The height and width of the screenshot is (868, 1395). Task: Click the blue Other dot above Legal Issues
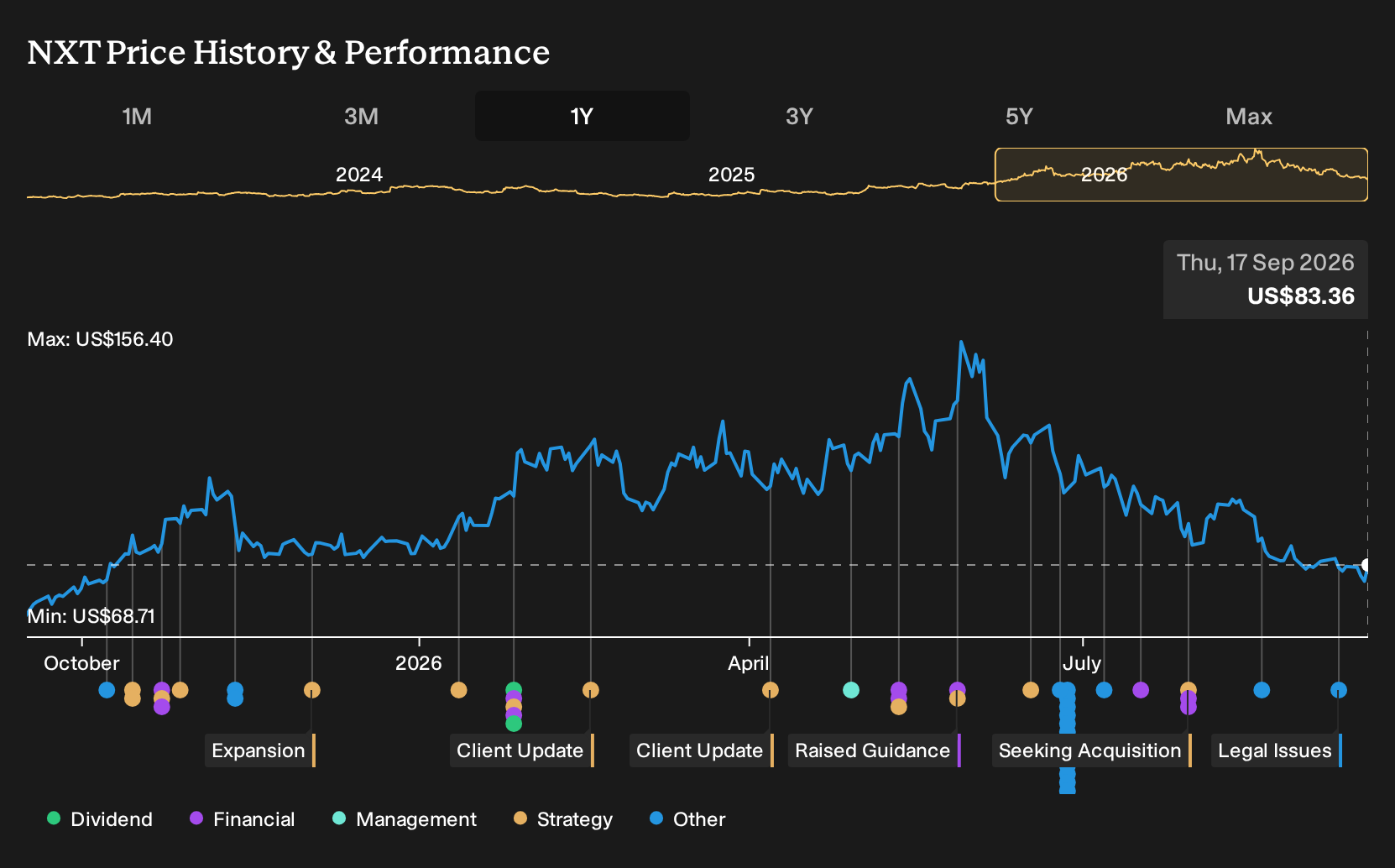1339,690
